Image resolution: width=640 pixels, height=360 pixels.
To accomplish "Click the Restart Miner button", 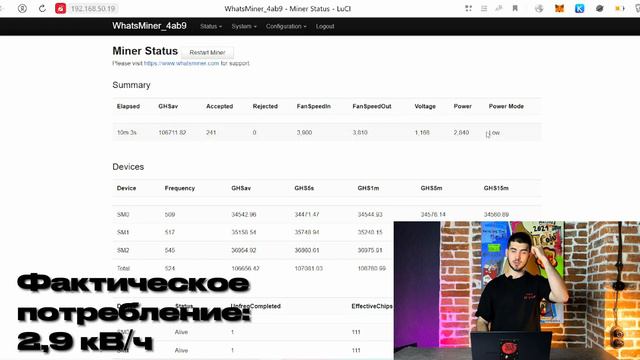I will [x=207, y=52].
